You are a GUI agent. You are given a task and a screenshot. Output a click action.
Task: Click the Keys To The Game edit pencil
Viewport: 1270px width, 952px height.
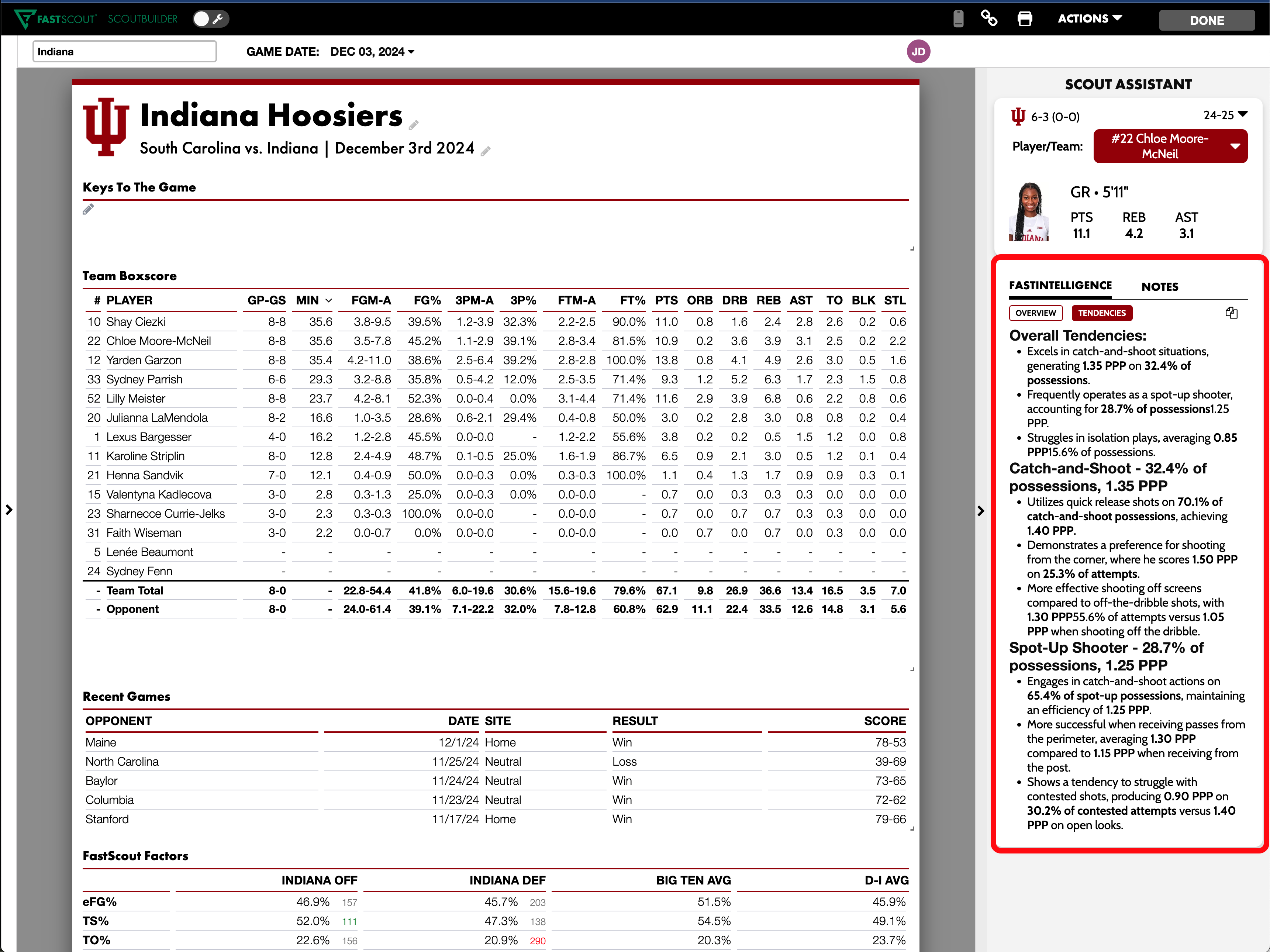pyautogui.click(x=88, y=210)
